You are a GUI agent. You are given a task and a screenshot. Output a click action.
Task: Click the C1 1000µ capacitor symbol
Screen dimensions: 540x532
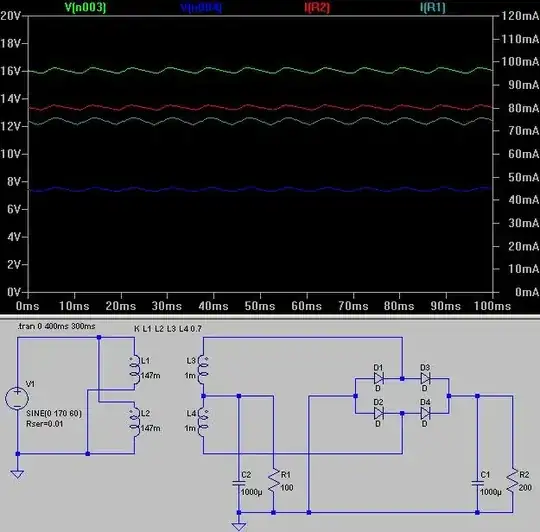pyautogui.click(x=477, y=483)
